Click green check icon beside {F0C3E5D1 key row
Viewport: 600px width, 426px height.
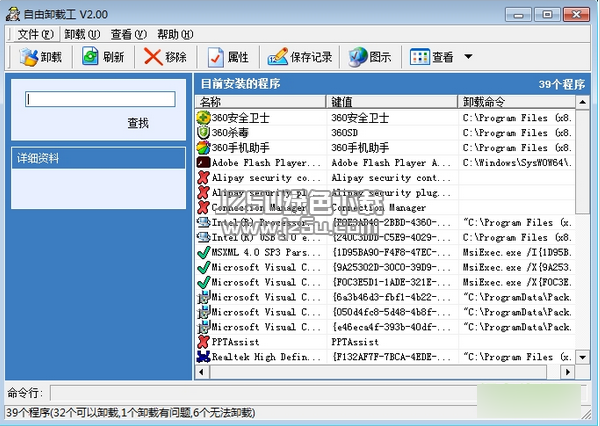tap(203, 282)
